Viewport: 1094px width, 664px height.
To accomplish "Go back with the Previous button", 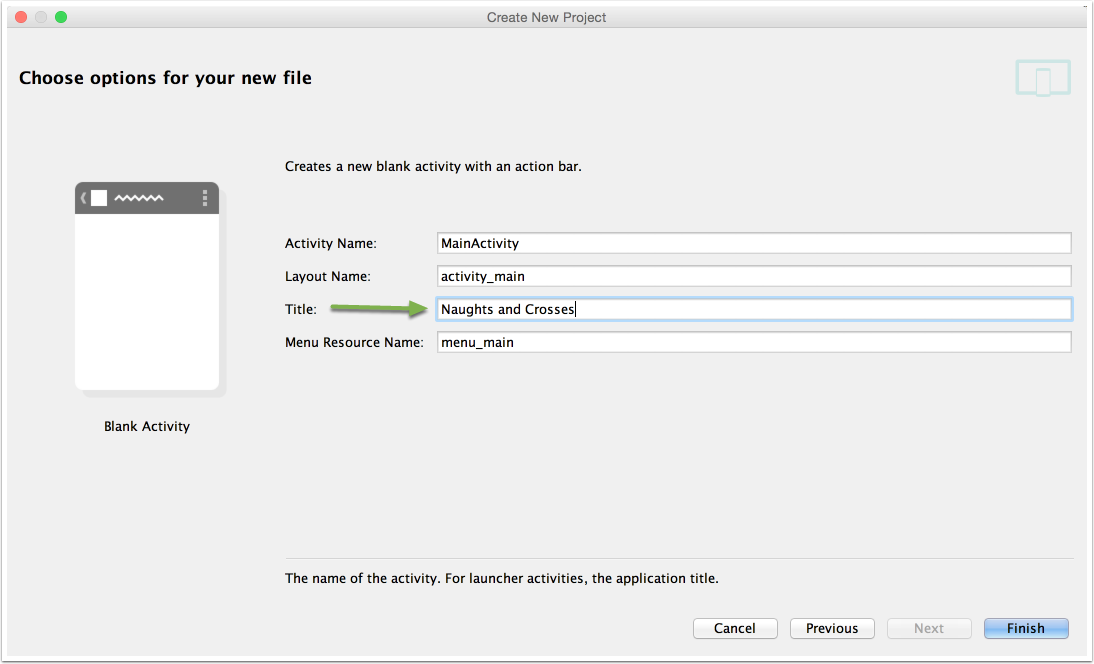I will 832,628.
